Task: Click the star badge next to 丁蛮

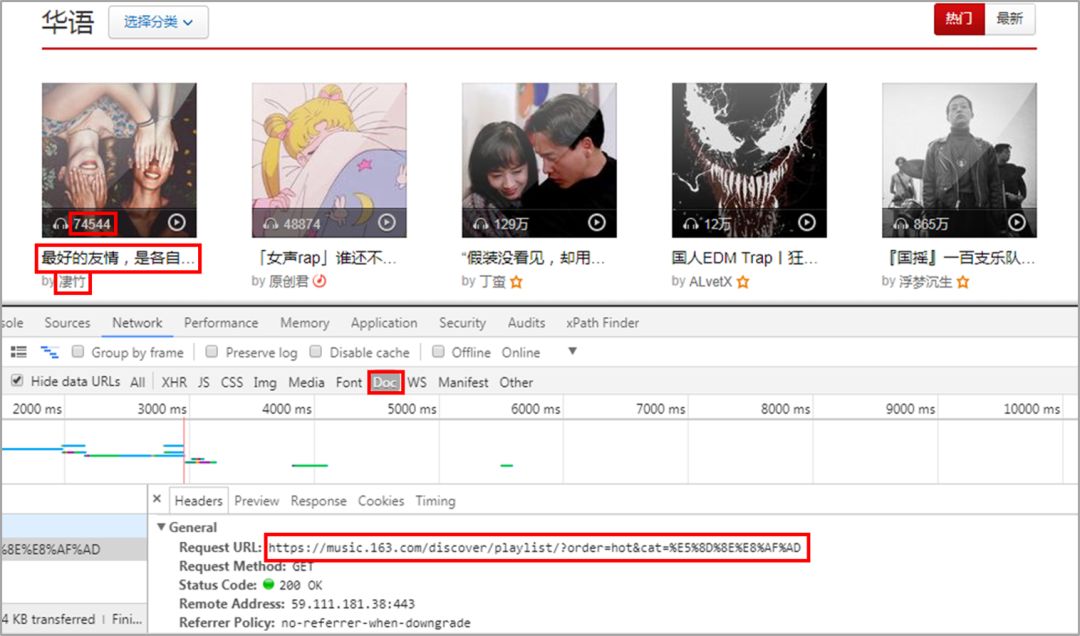Action: pos(517,282)
